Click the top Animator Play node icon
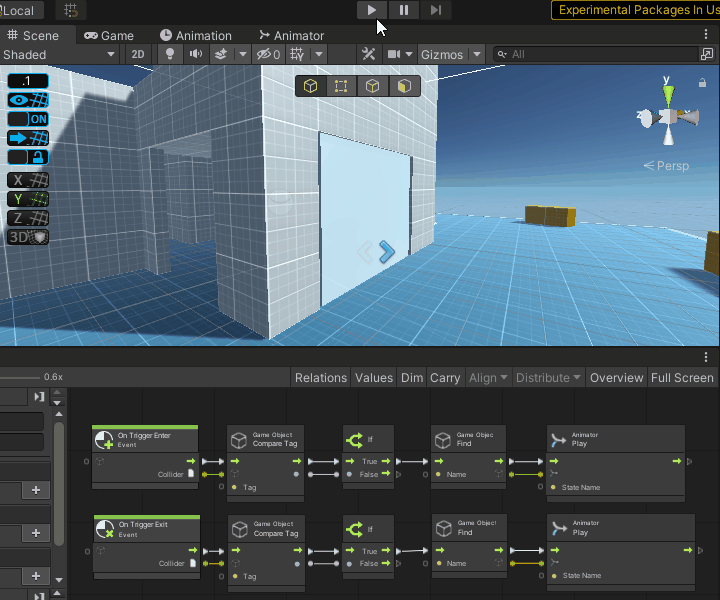 pos(559,440)
